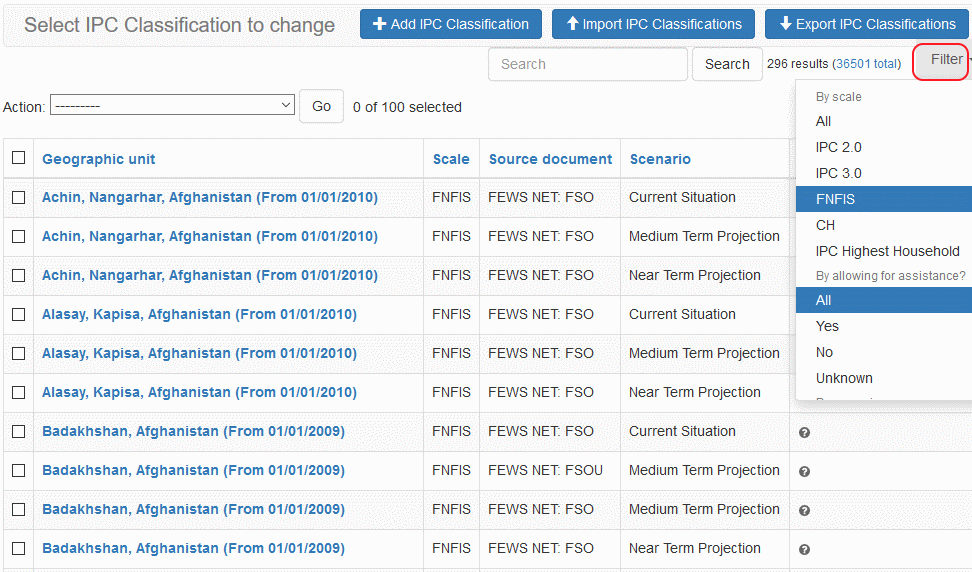The image size is (972, 572).
Task: Click the Export IPC Classifications button
Action: [x=866, y=24]
